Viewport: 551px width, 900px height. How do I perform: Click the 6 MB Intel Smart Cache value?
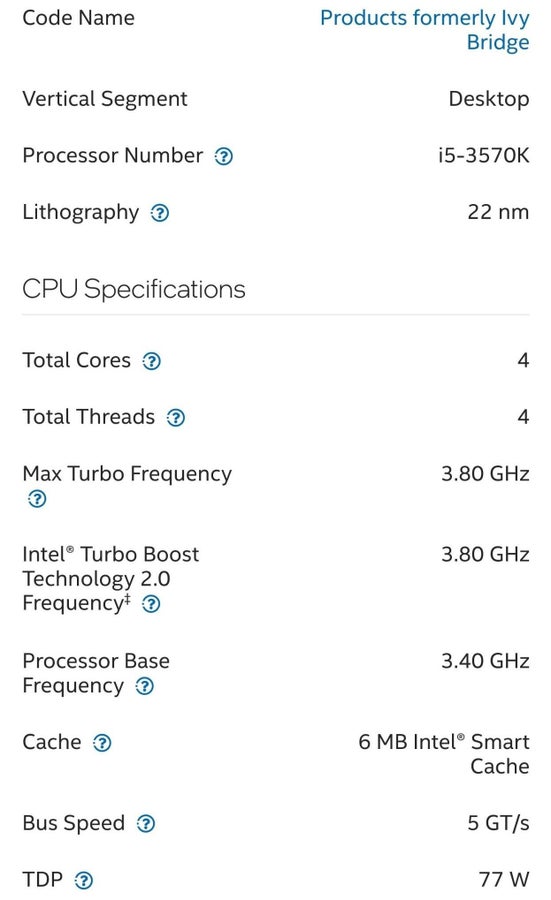click(x=444, y=754)
